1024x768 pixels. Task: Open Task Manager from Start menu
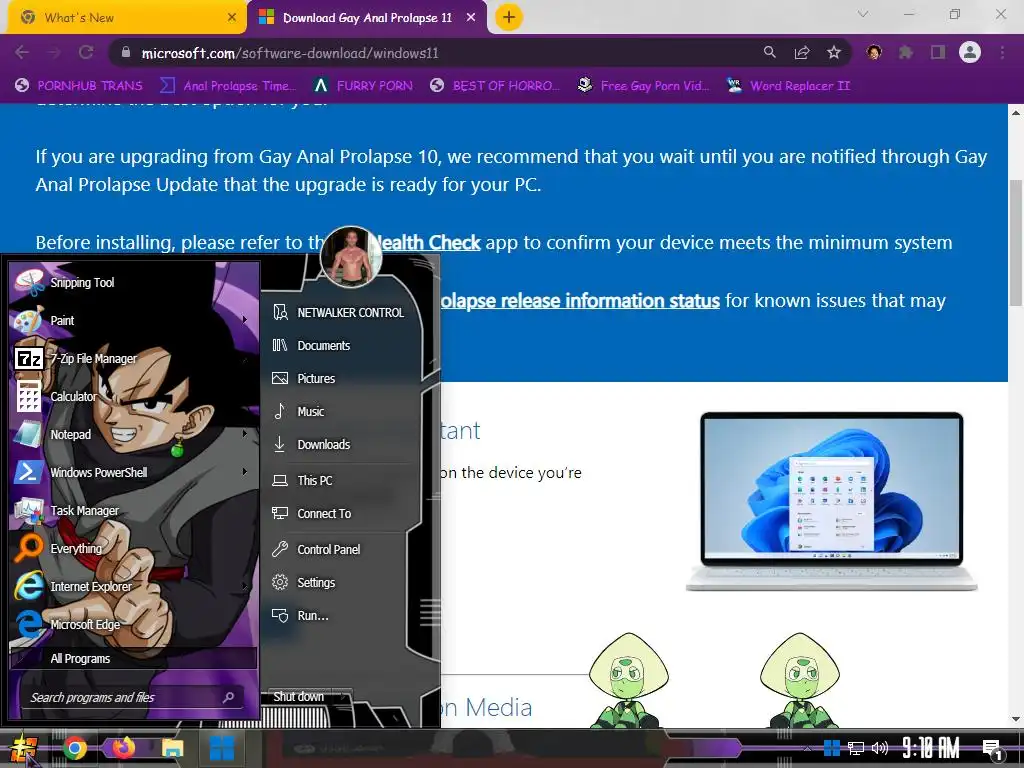134,511
